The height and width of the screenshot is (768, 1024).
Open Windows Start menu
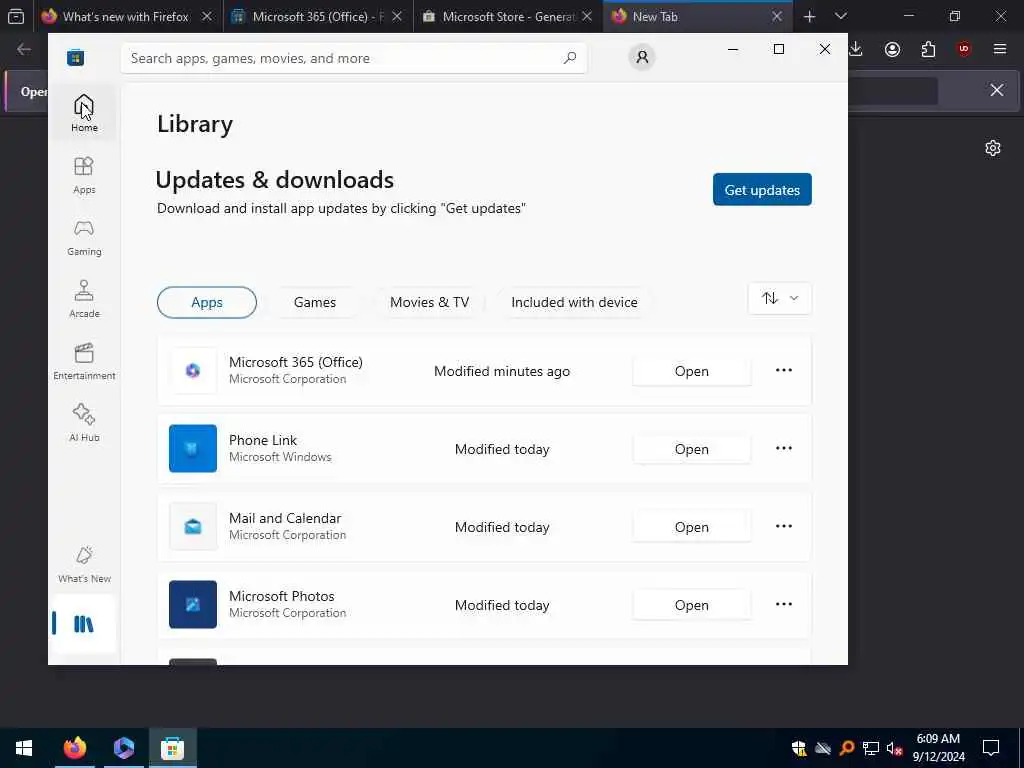(24, 748)
